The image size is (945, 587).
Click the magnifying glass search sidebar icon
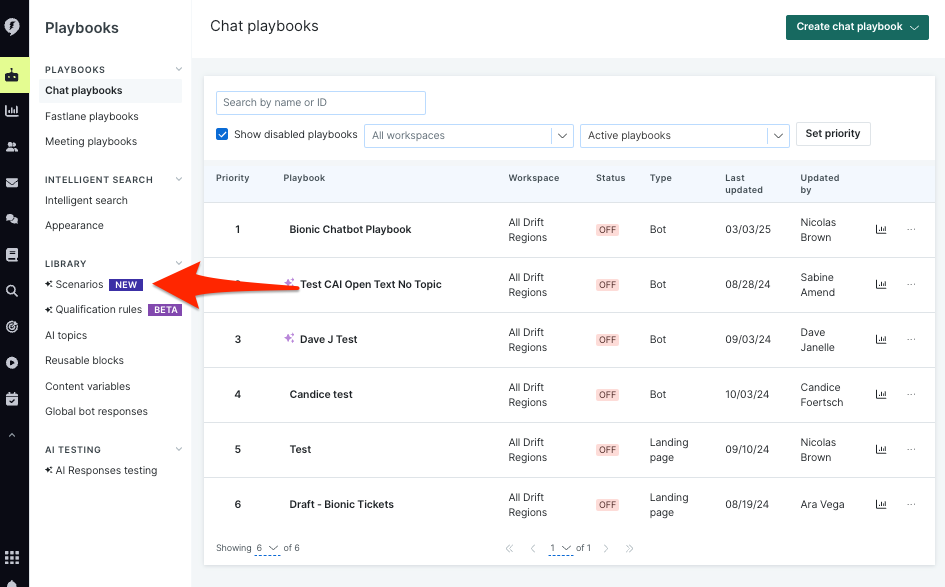click(12, 291)
